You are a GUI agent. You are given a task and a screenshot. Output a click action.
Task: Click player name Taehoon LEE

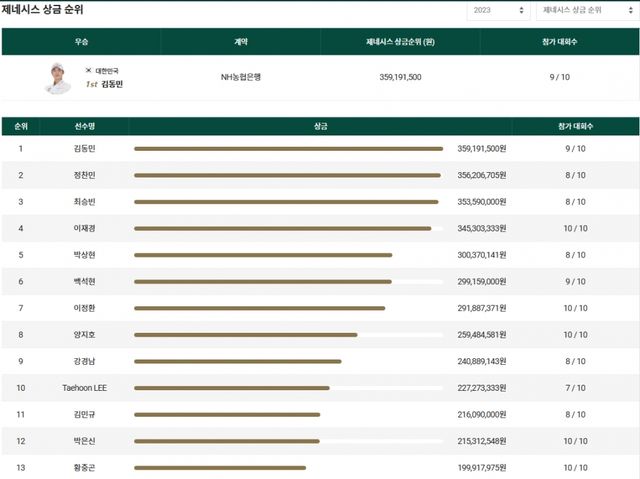click(86, 387)
